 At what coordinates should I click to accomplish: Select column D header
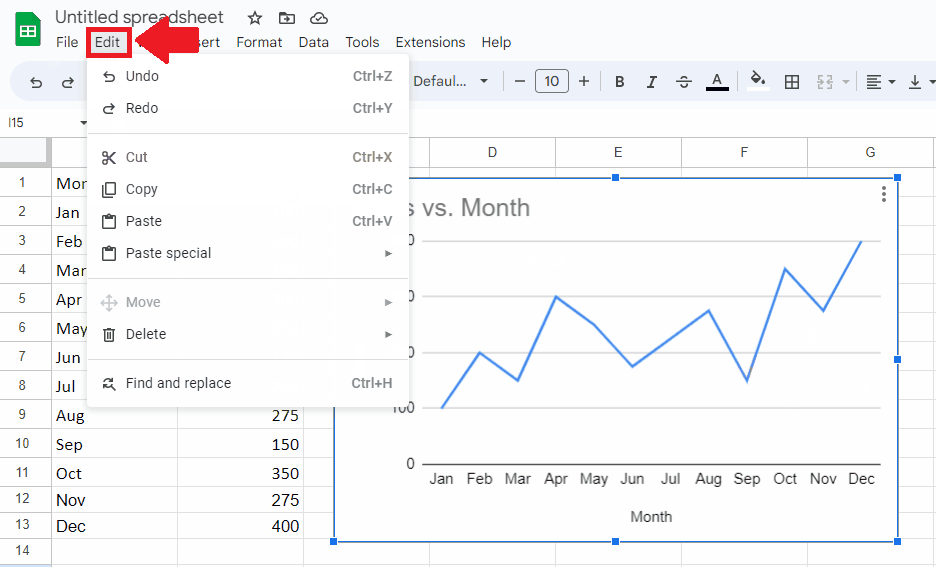point(492,153)
